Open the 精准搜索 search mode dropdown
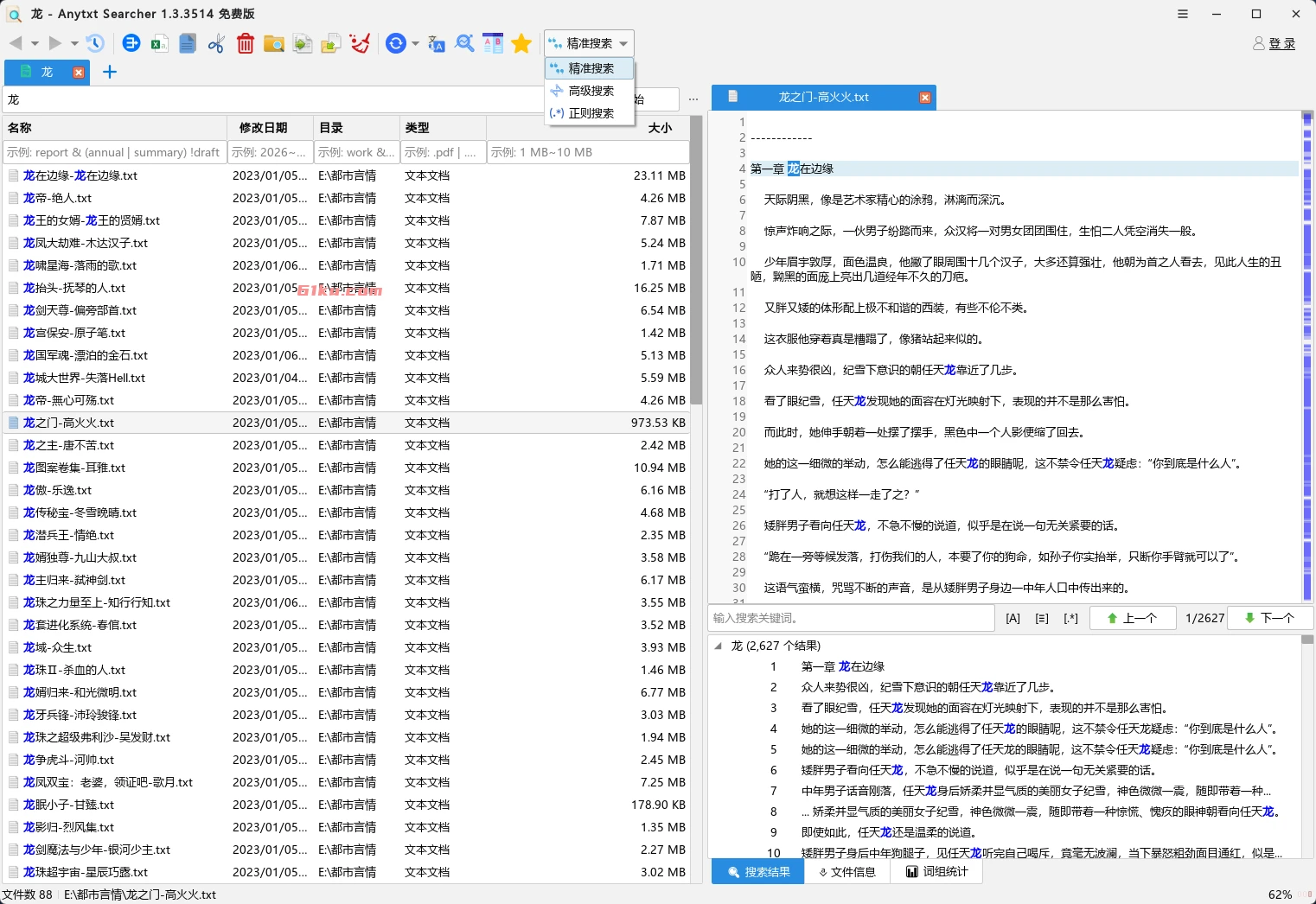The width and height of the screenshot is (1316, 904). (589, 43)
